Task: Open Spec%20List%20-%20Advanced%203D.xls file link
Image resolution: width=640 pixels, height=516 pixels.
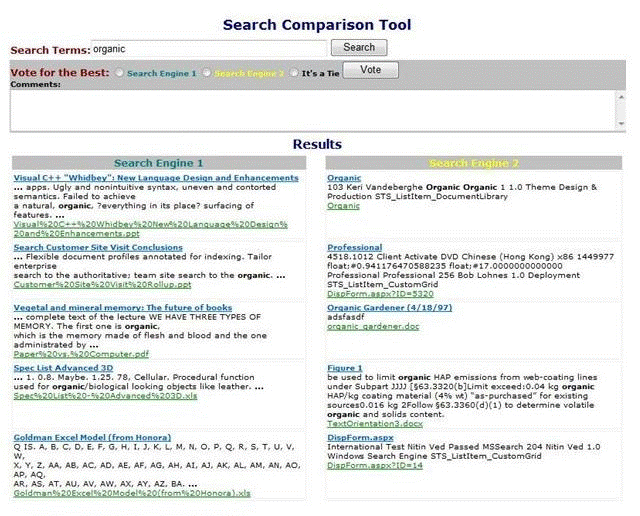Action: click(x=105, y=396)
